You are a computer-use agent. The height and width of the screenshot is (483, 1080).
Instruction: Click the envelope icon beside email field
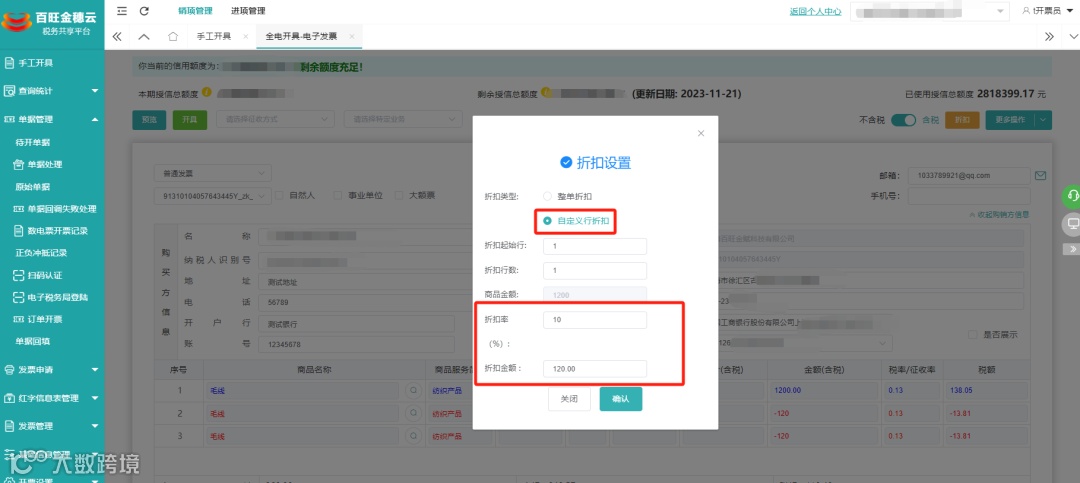click(1040, 176)
